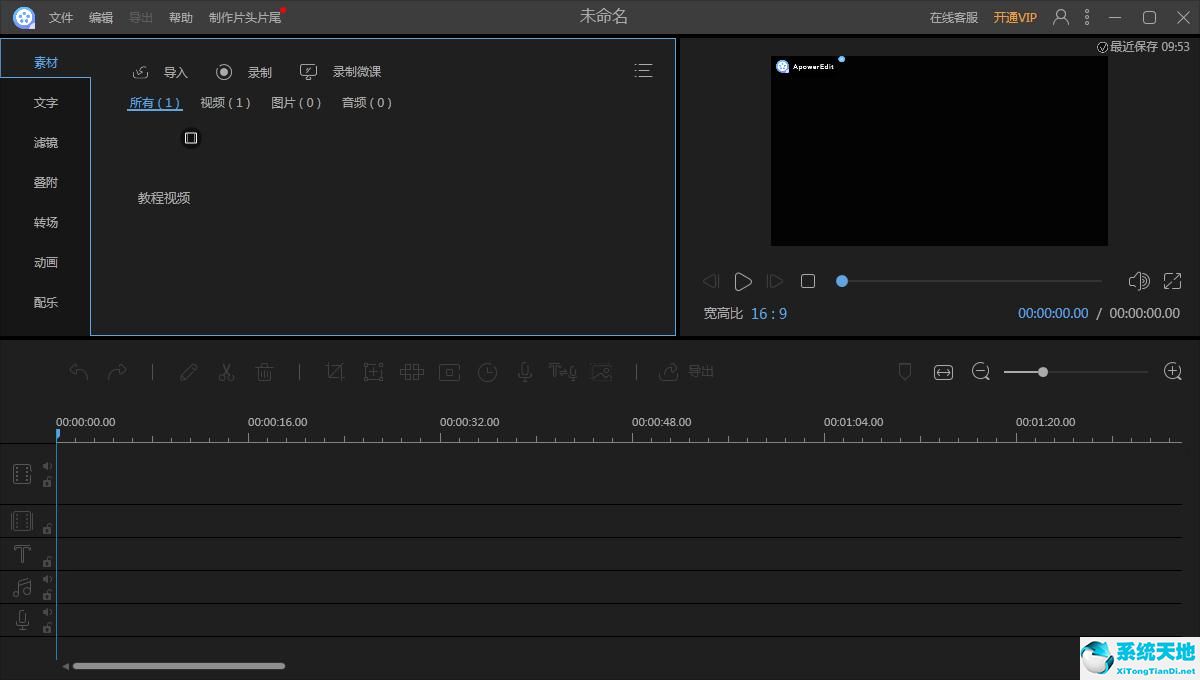1200x680 pixels.
Task: Open the 文件 menu
Action: click(61, 18)
